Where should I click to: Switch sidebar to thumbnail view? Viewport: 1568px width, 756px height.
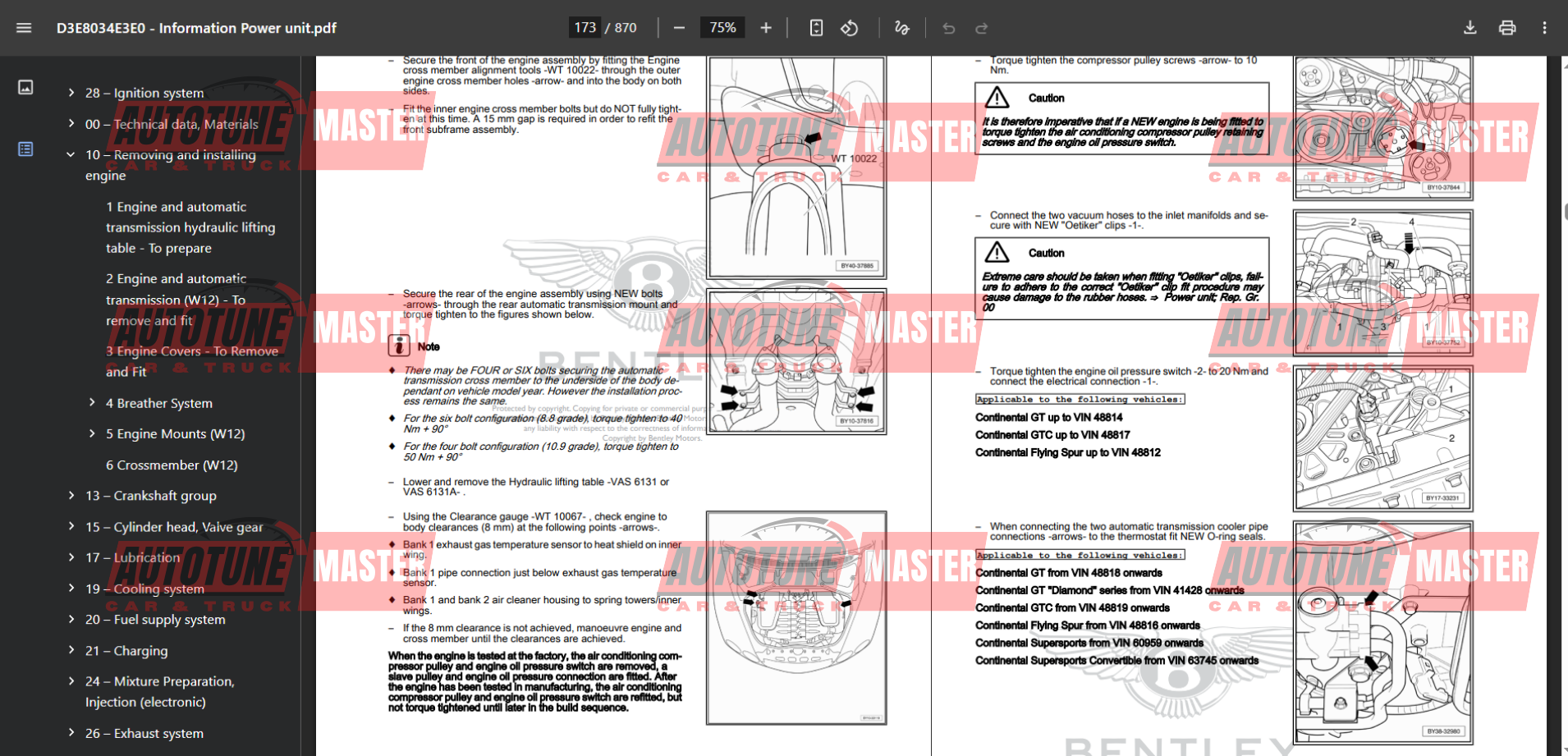tap(25, 87)
